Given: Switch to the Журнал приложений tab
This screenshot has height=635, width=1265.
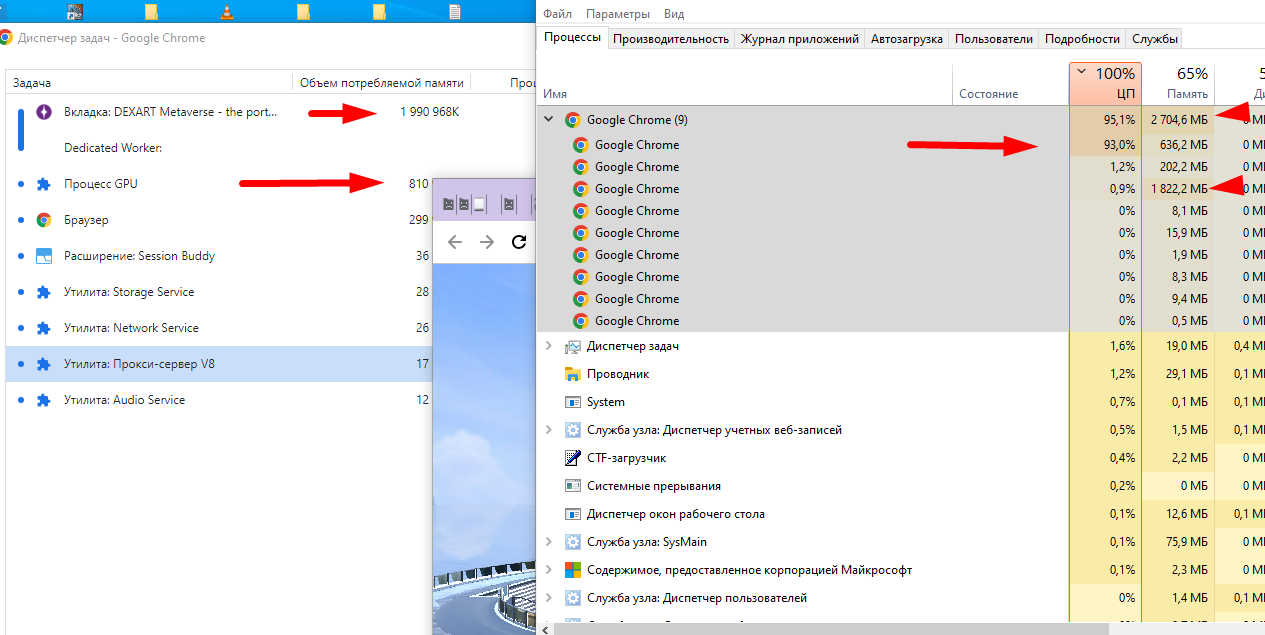Looking at the screenshot, I should (x=800, y=39).
